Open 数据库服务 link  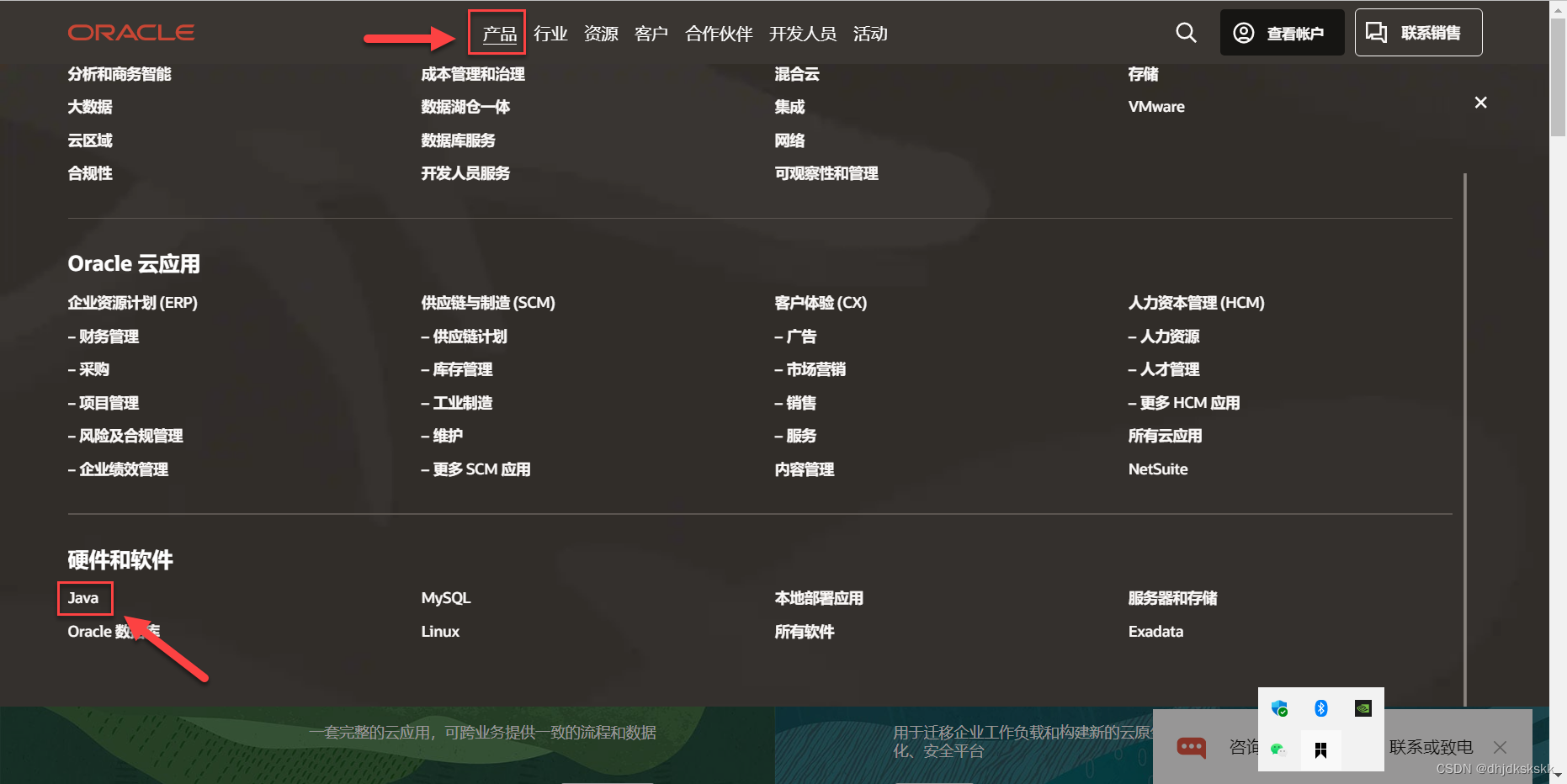[x=459, y=140]
